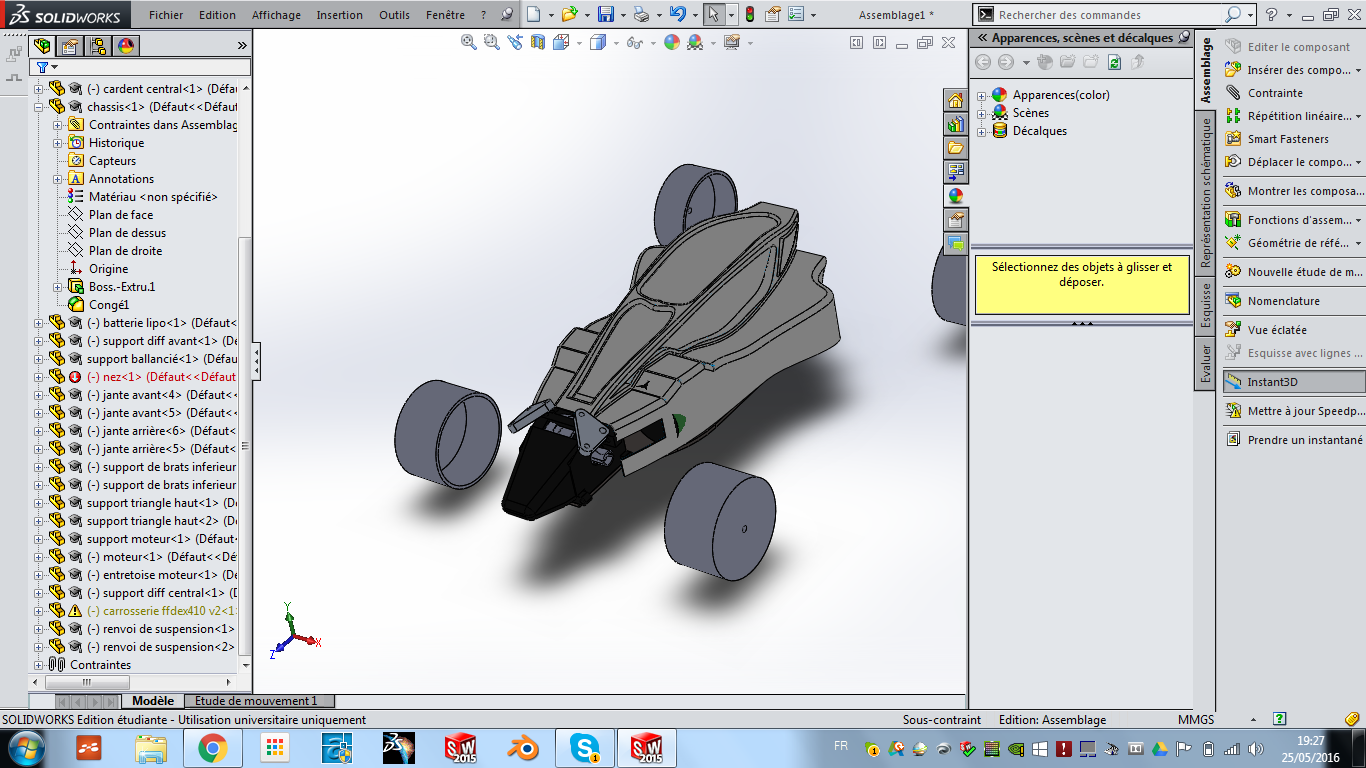Click the Smart Fasteners button
1366x768 pixels.
click(1288, 139)
